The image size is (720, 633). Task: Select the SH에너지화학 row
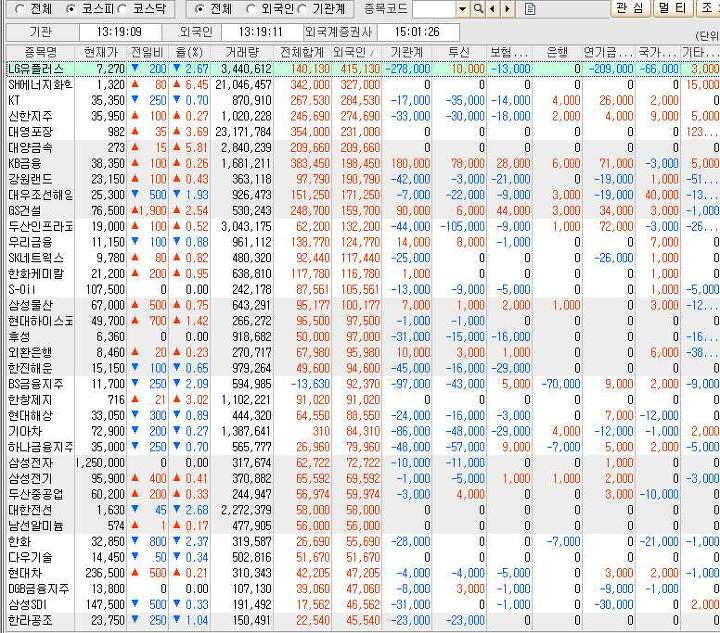(x=363, y=85)
